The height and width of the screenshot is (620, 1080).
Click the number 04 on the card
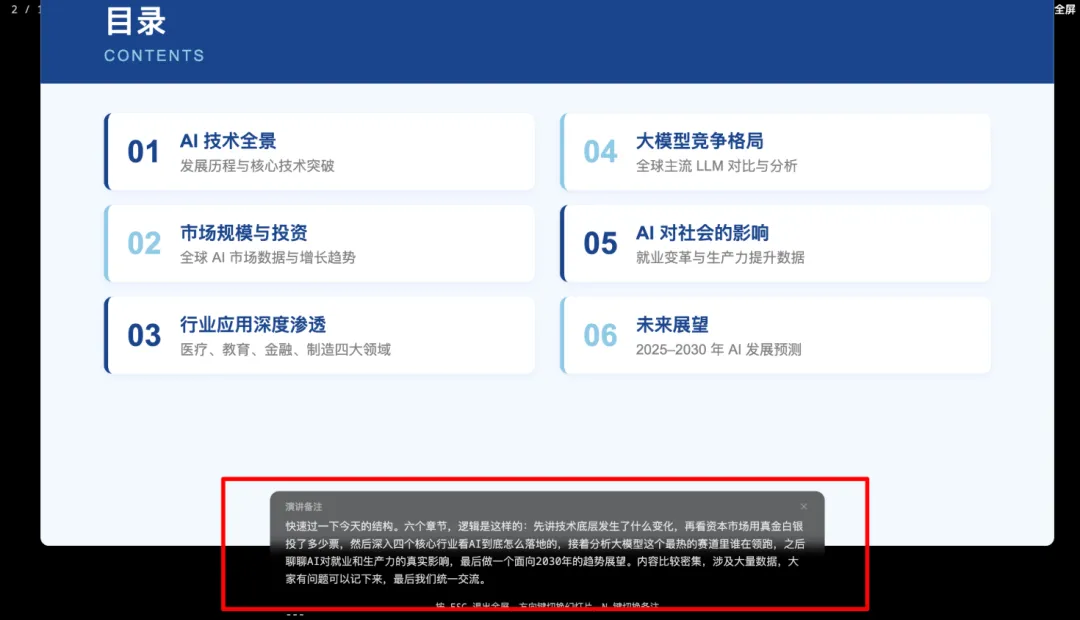click(600, 152)
